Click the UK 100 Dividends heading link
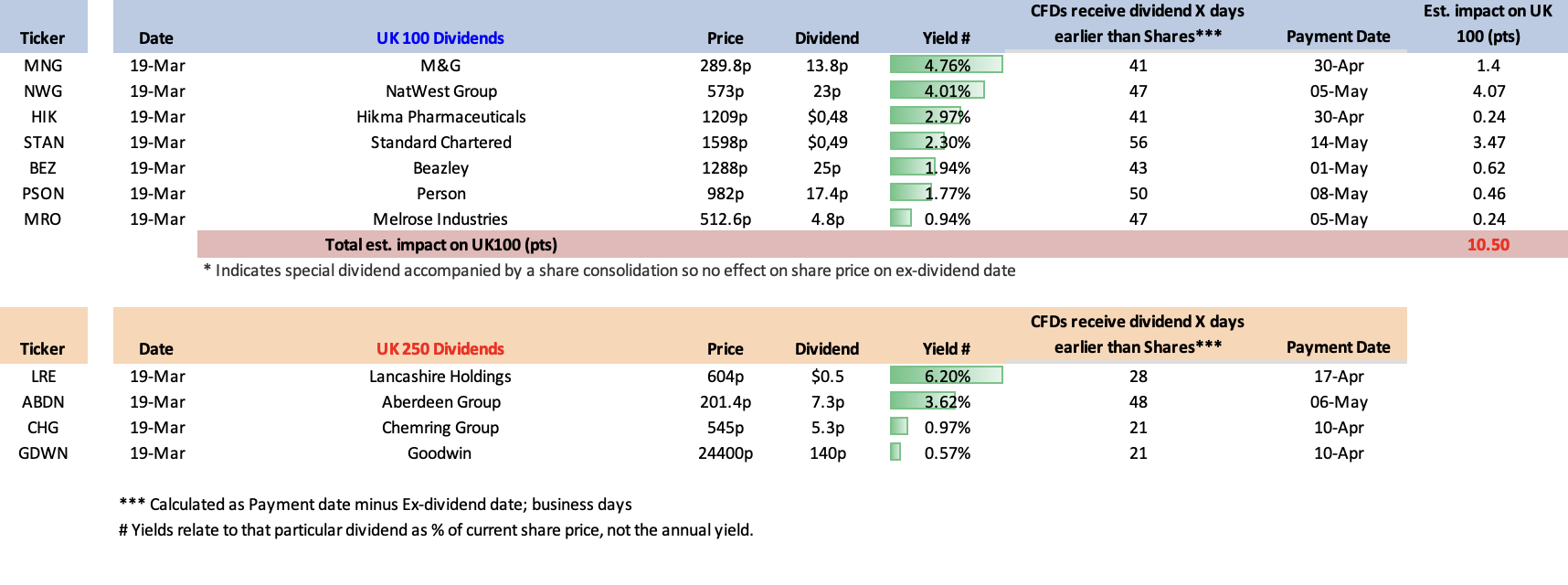The height and width of the screenshot is (585, 1568). [x=440, y=38]
